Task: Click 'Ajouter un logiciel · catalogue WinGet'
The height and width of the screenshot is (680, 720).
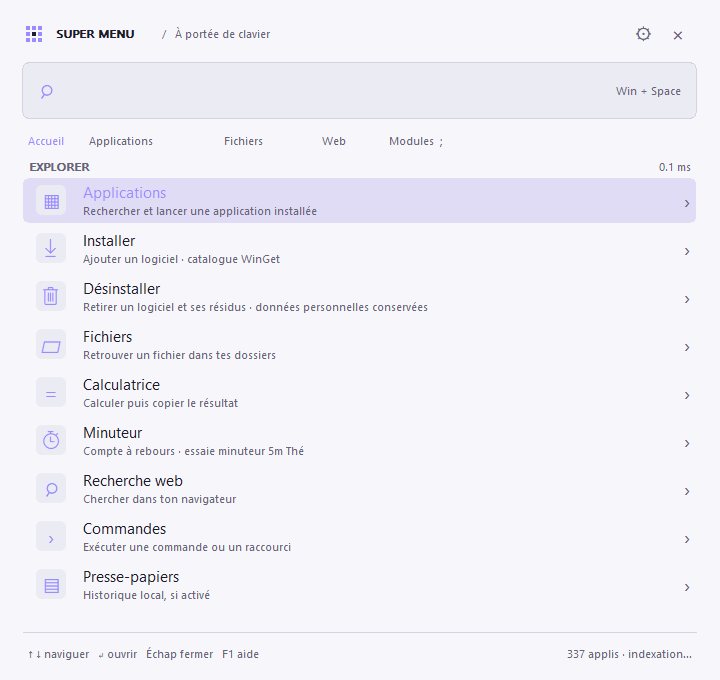Action: 181,259
